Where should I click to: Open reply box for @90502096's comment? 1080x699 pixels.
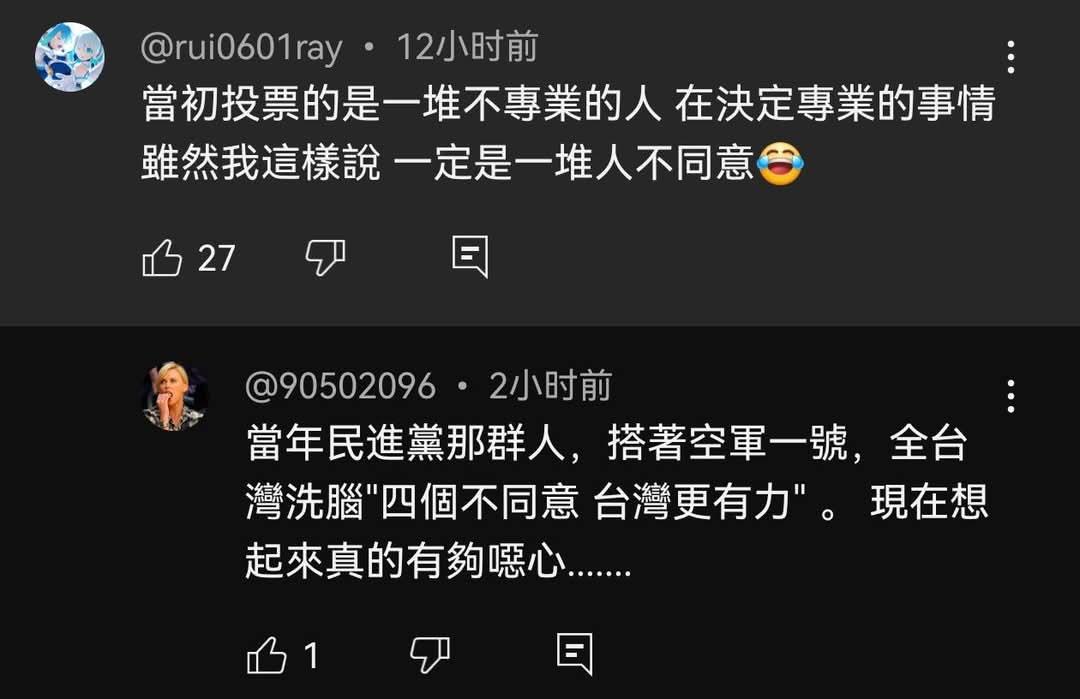coord(574,654)
